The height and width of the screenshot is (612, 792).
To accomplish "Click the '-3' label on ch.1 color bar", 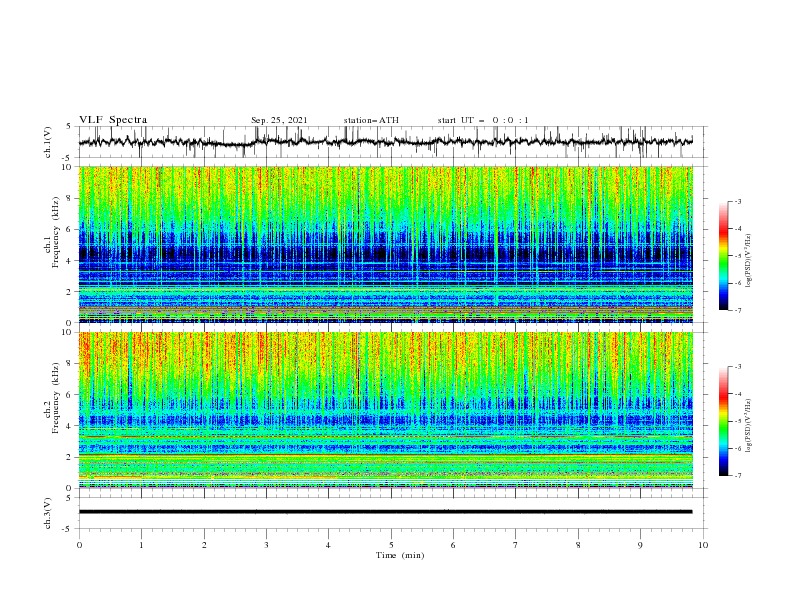I will 738,201.
